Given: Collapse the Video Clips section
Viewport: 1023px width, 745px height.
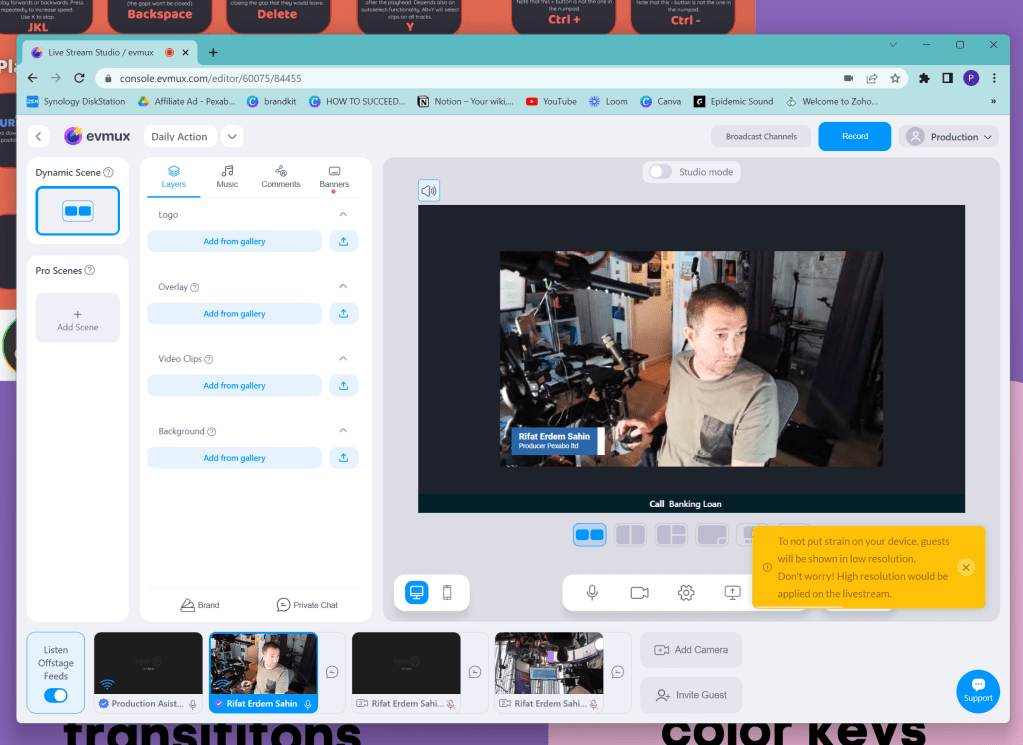Looking at the screenshot, I should (x=343, y=358).
